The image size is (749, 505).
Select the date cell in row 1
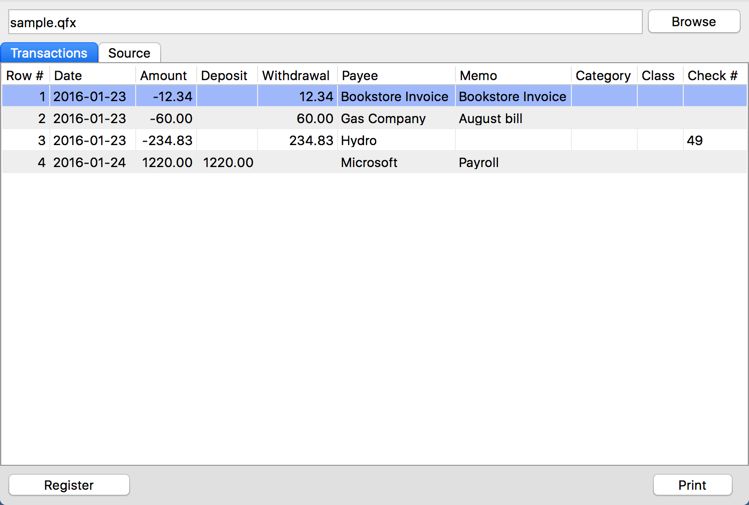(x=92, y=96)
